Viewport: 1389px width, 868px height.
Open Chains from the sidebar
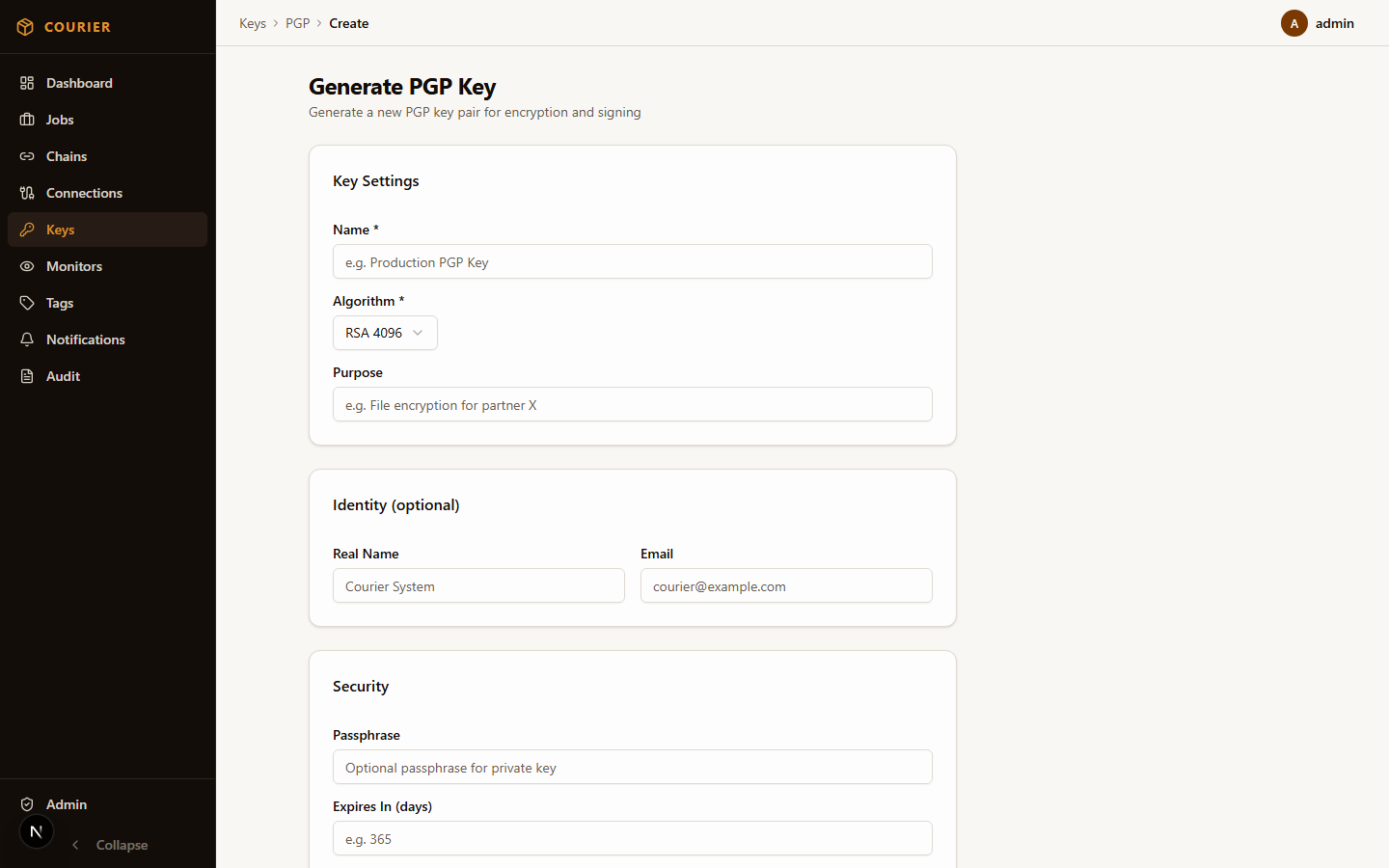[x=26, y=156]
